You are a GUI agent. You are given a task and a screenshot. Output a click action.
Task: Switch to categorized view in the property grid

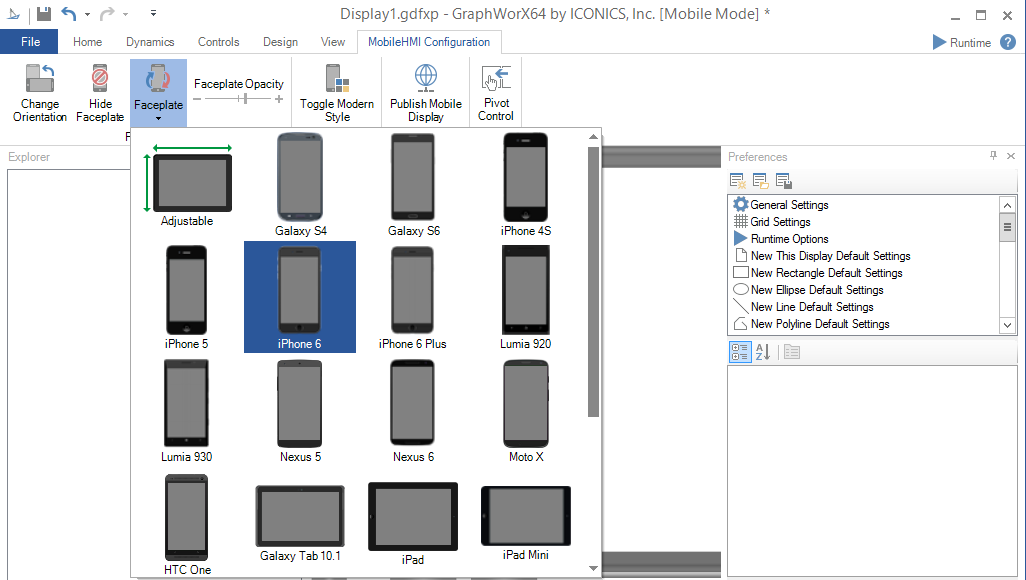point(740,352)
